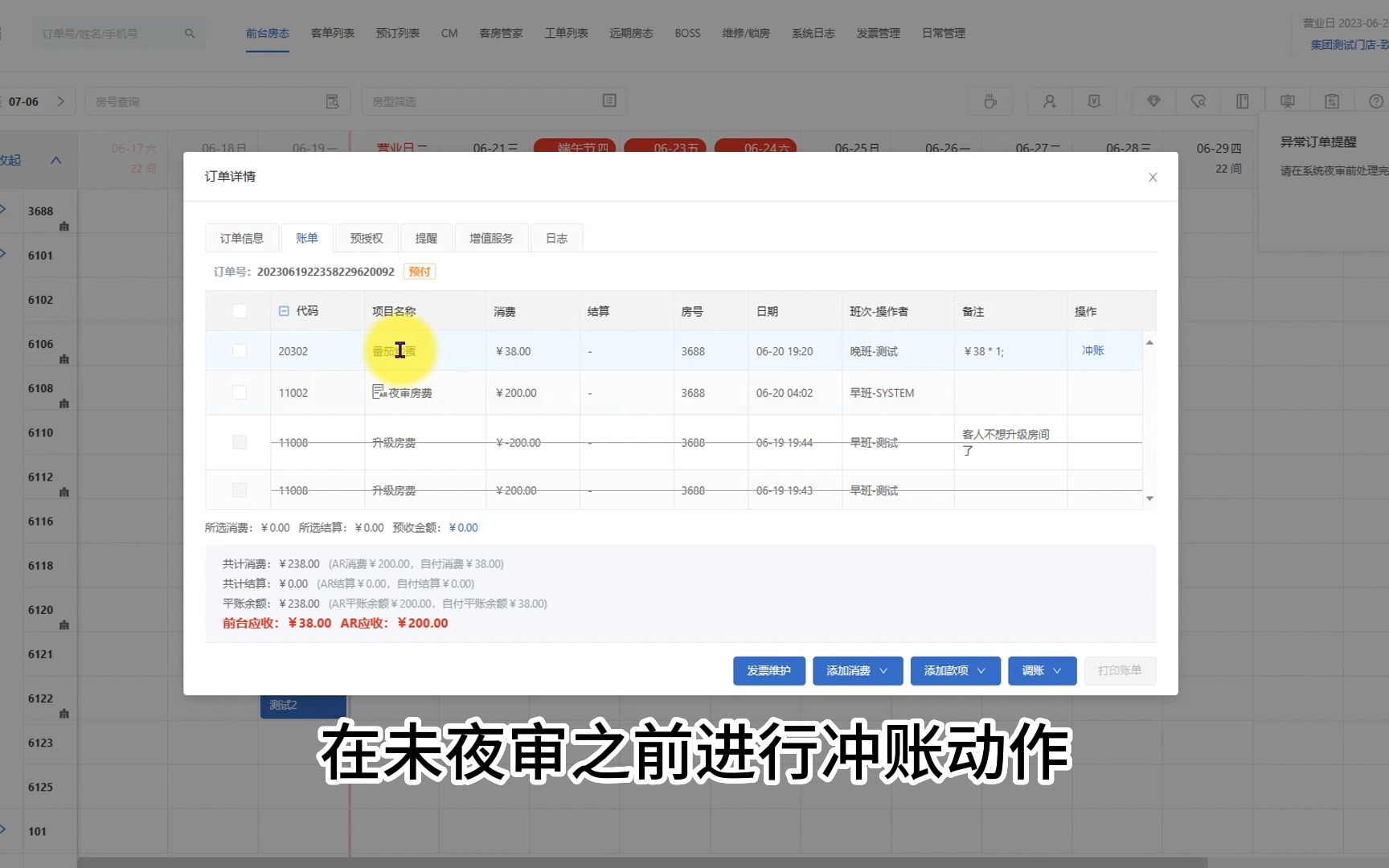Switch to the 日志 tab
This screenshot has width=1389, height=868.
[556, 238]
